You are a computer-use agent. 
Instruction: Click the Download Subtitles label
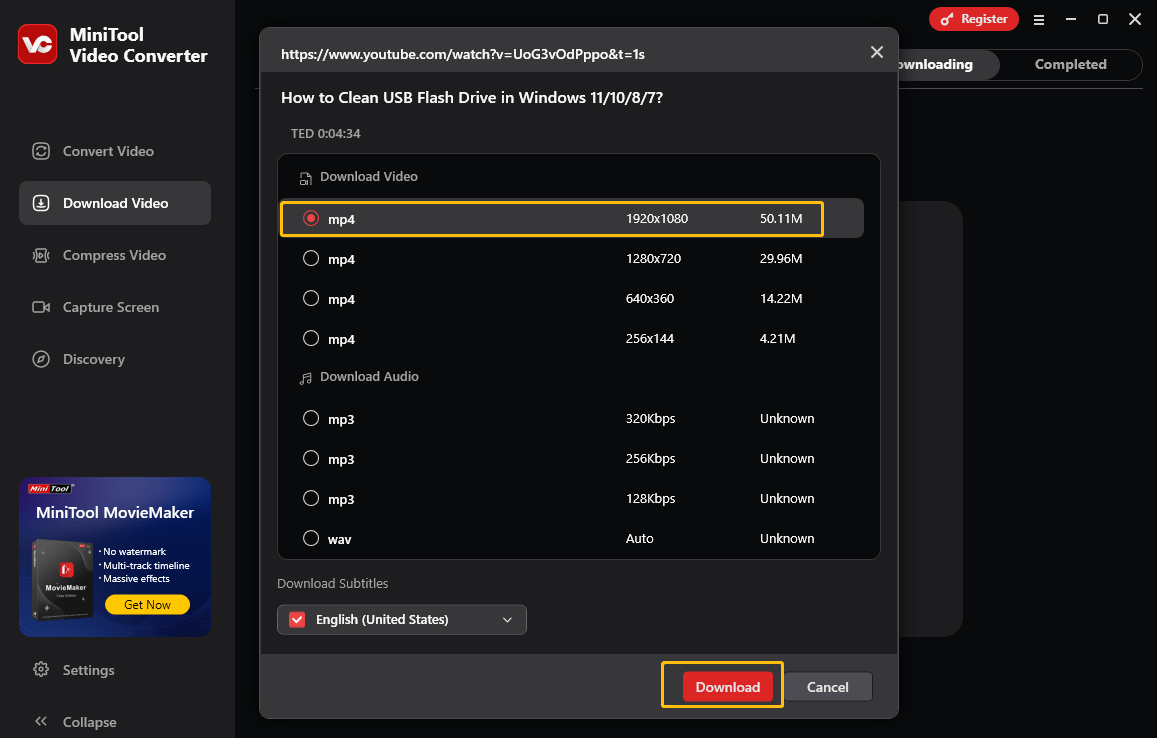pyautogui.click(x=333, y=583)
